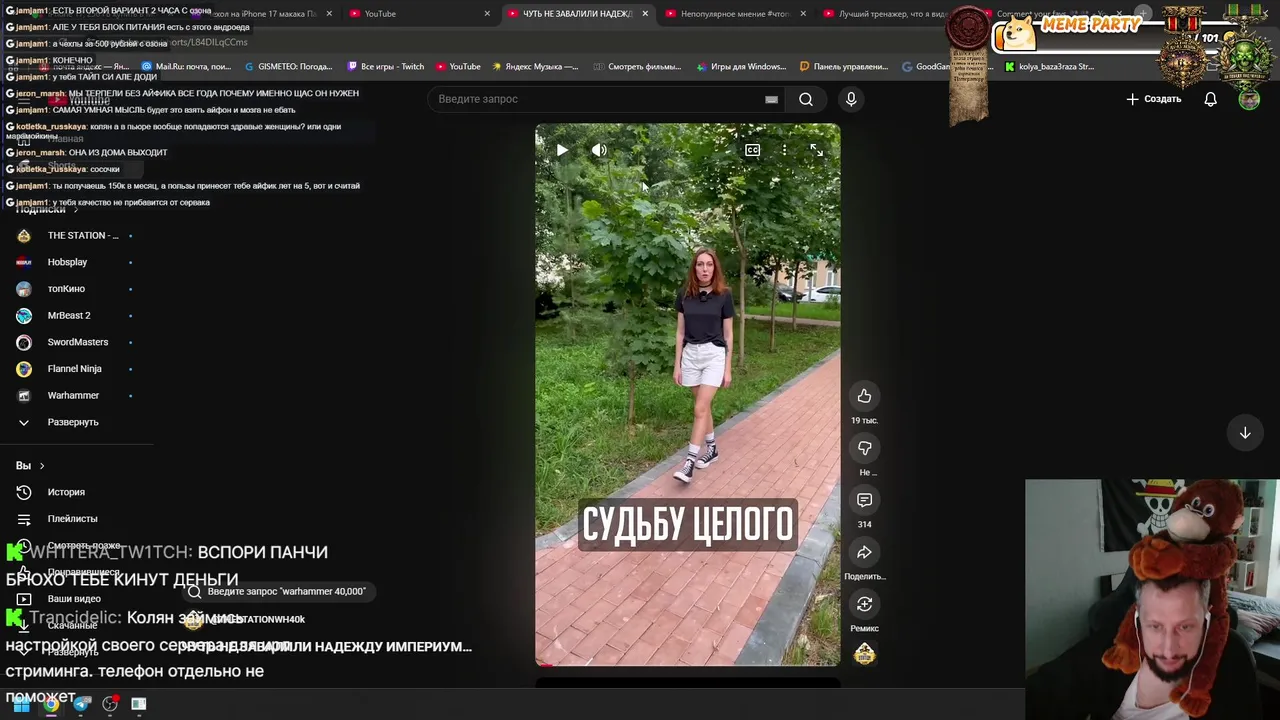Open Chrome from the taskbar

[51, 704]
